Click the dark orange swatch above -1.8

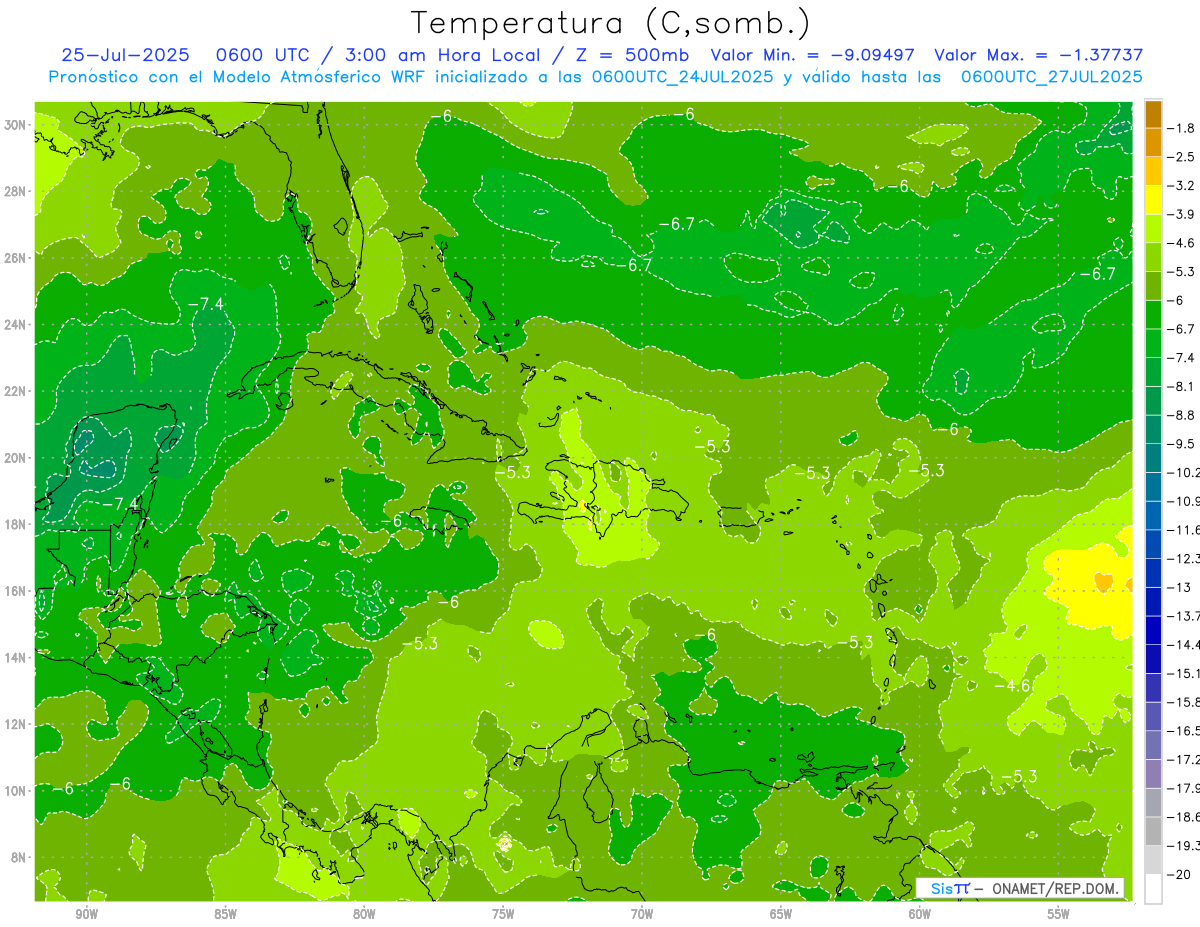(1153, 114)
